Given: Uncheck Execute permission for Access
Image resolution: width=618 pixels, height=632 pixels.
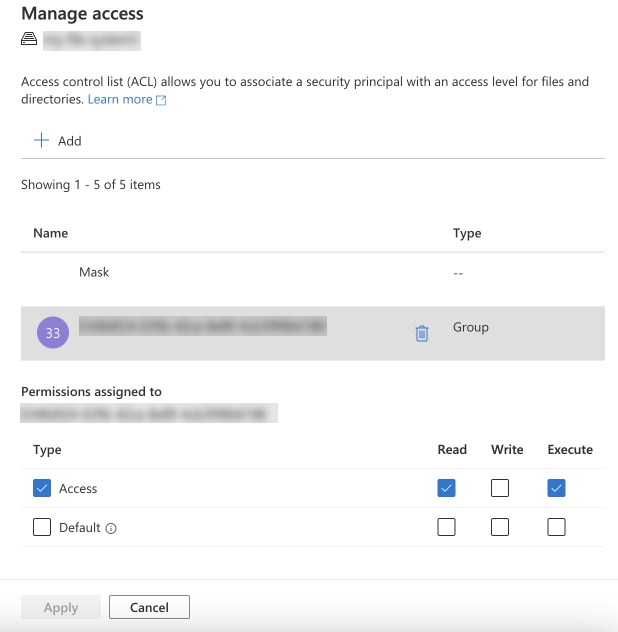Looking at the screenshot, I should (557, 488).
